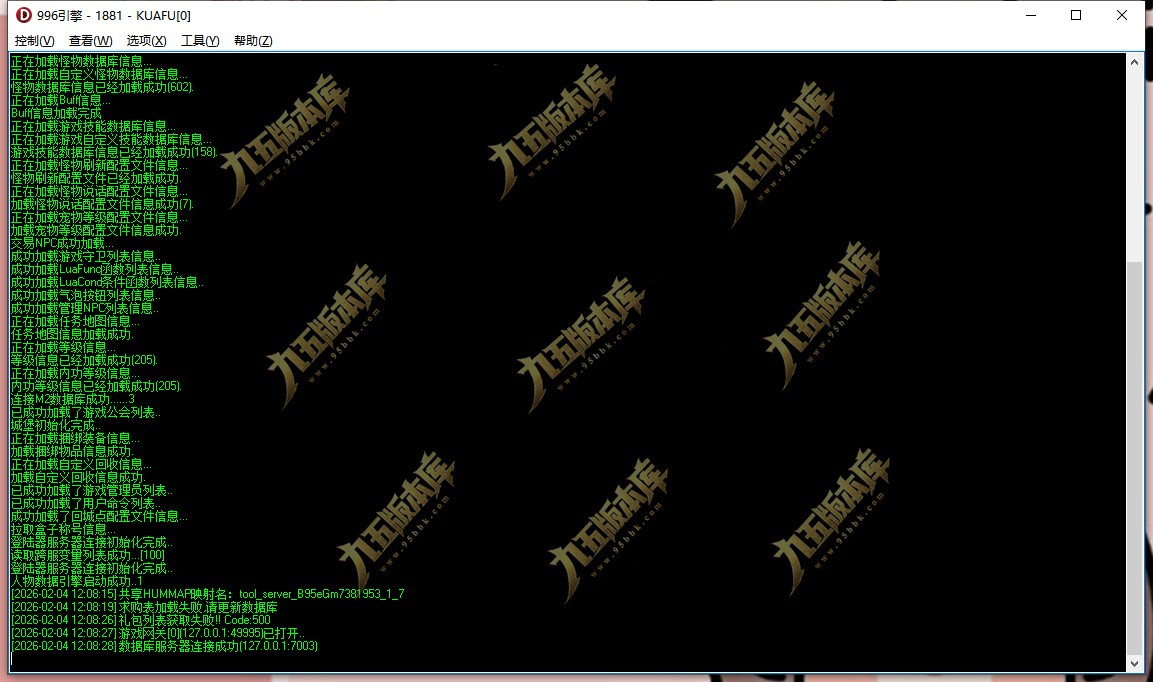Screen dimensions: 1153x682
Task: Click the log line '数据库服务器连接成功(127.0.0.1:7003)'
Action: tap(164, 646)
